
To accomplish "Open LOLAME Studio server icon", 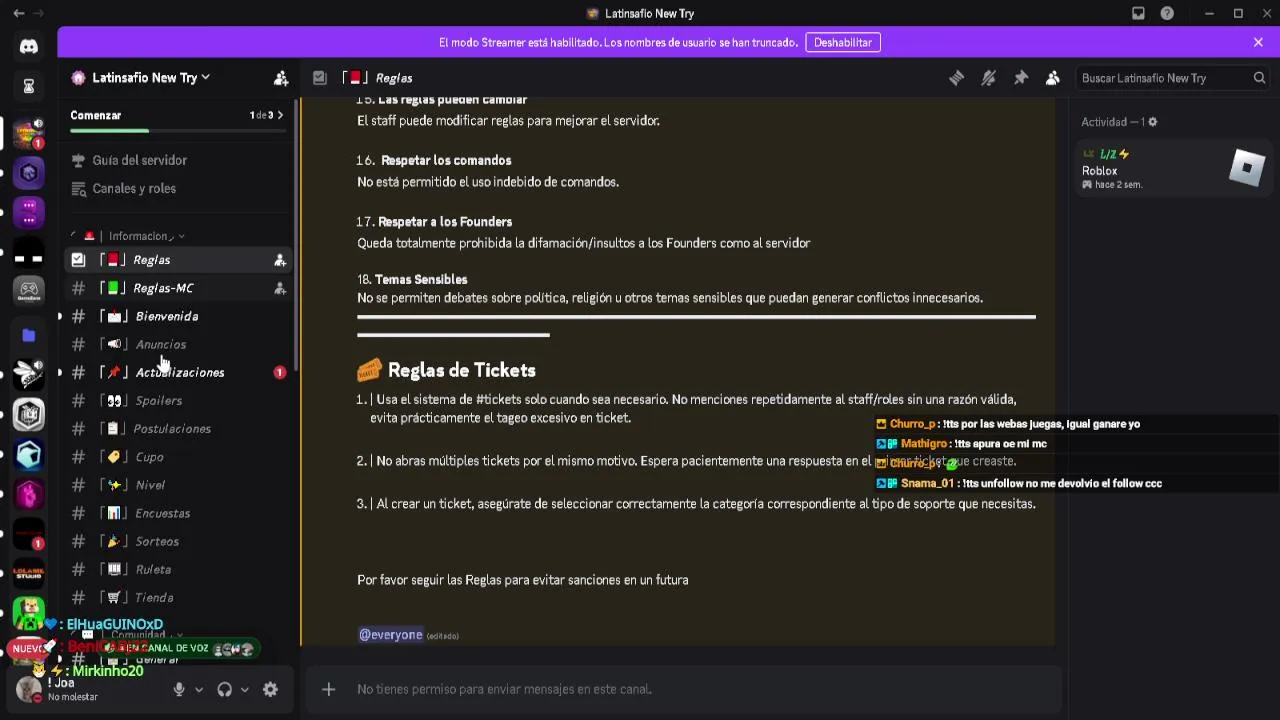I will pyautogui.click(x=29, y=574).
